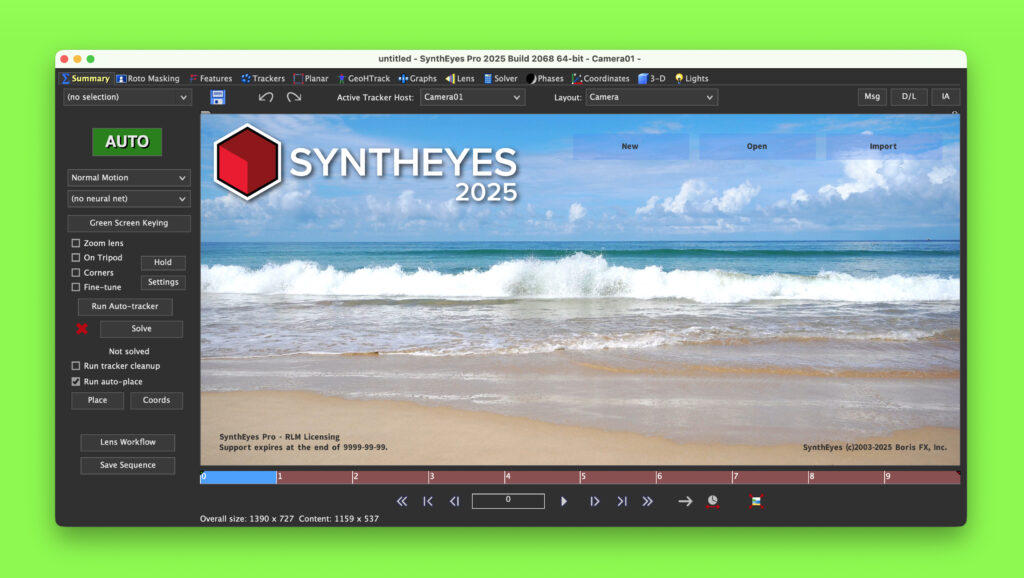Enable the Zoom lens checkbox
This screenshot has height=578, width=1024.
click(x=76, y=242)
